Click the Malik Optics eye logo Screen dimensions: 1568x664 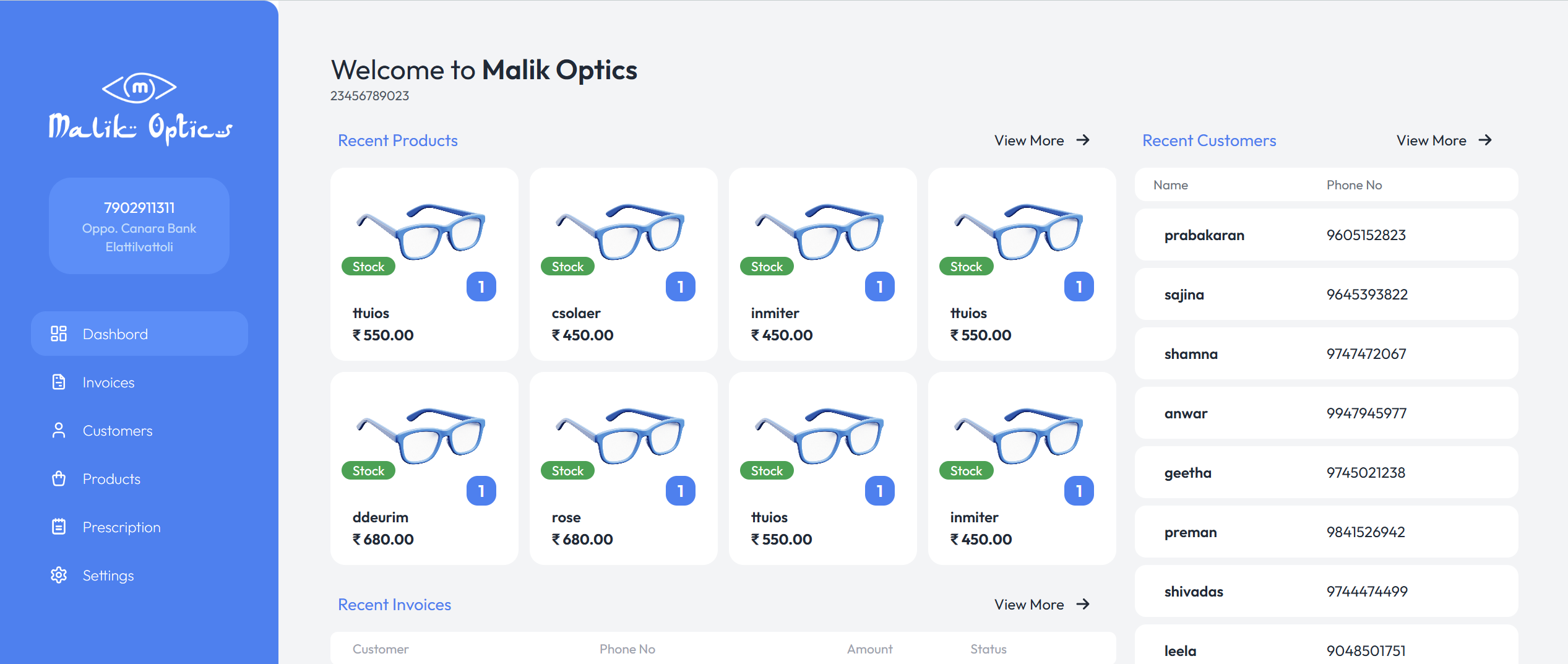coord(139,87)
